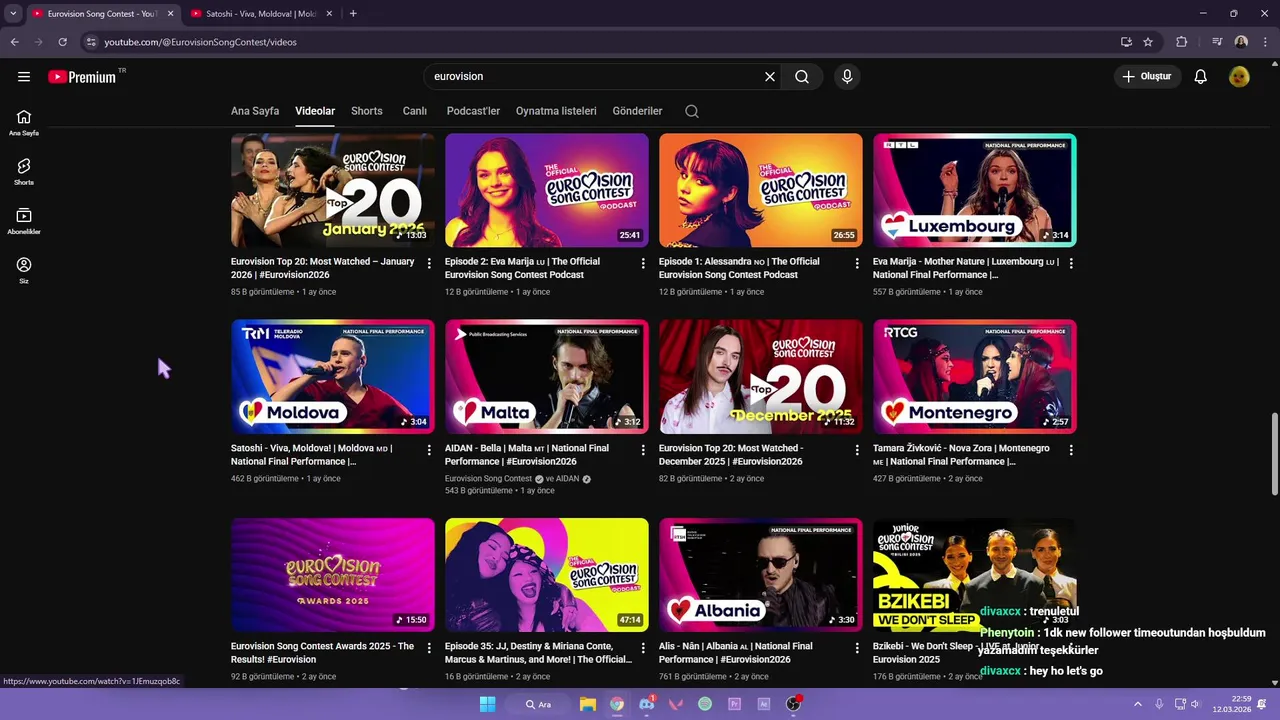Install app icon in address bar
This screenshot has width=1280, height=720.
pyautogui.click(x=1126, y=42)
